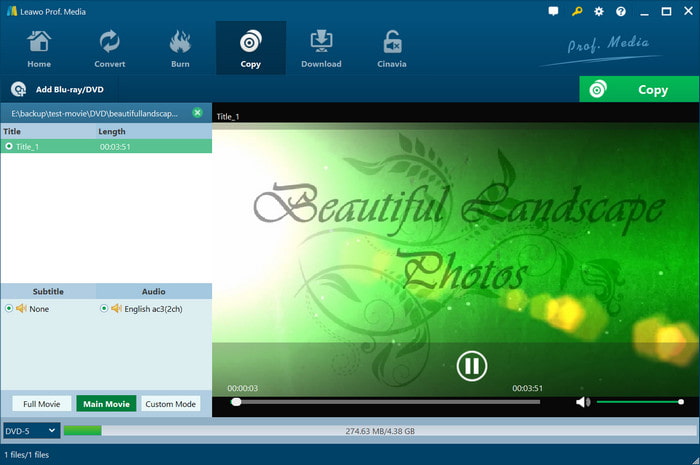Select English ac3(2ch) audio radio button
The width and height of the screenshot is (700, 465).
coord(104,308)
